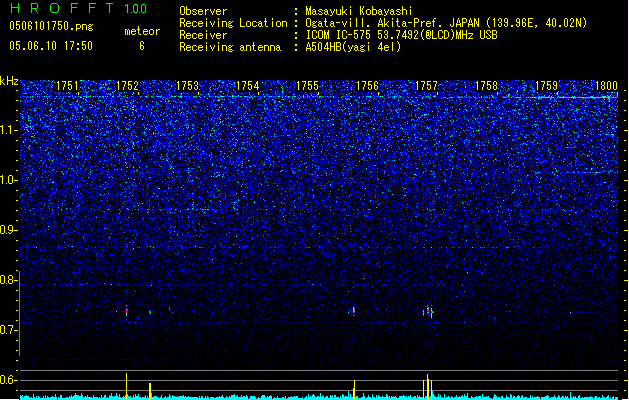Click the meteor echo cluster at 1757
The height and width of the screenshot is (400, 629).
[428, 311]
